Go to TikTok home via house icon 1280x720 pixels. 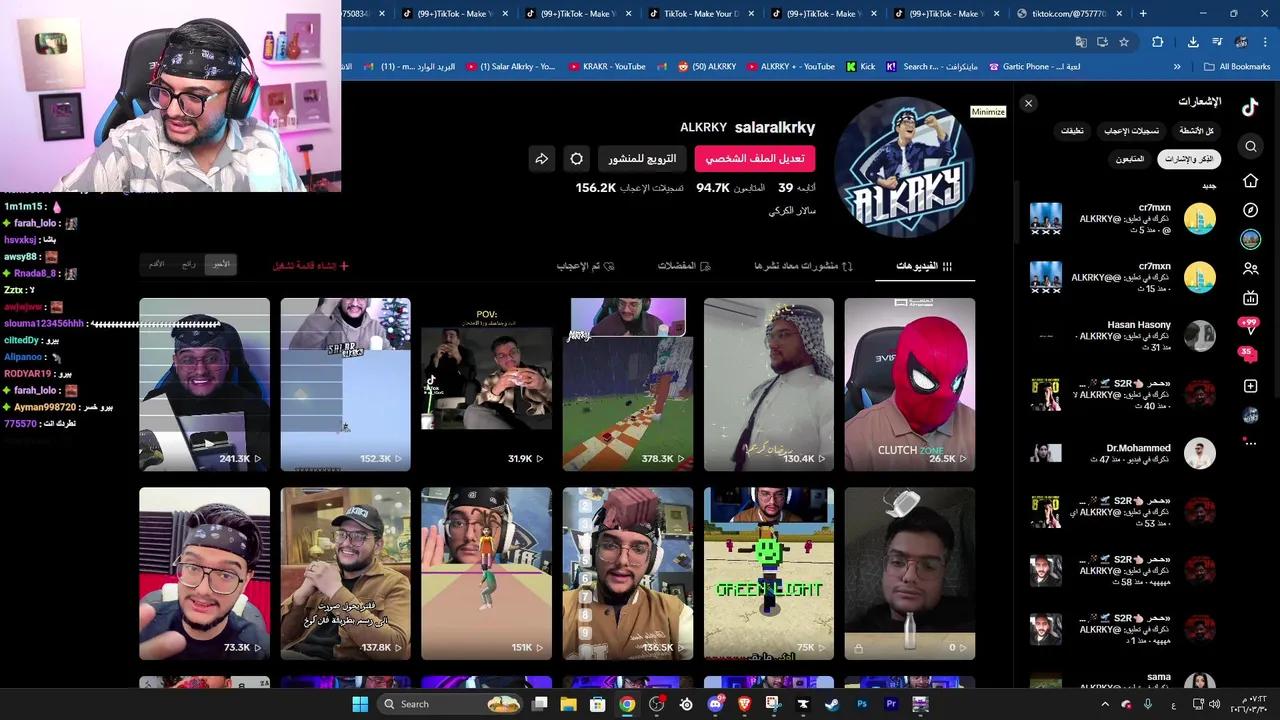point(1250,180)
